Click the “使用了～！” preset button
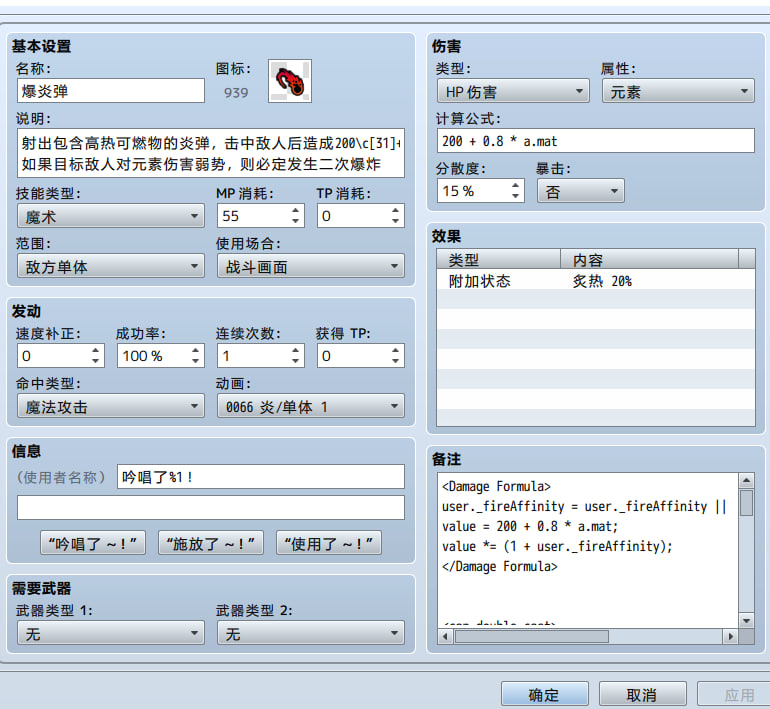Image resolution: width=770 pixels, height=709 pixels. (x=329, y=543)
